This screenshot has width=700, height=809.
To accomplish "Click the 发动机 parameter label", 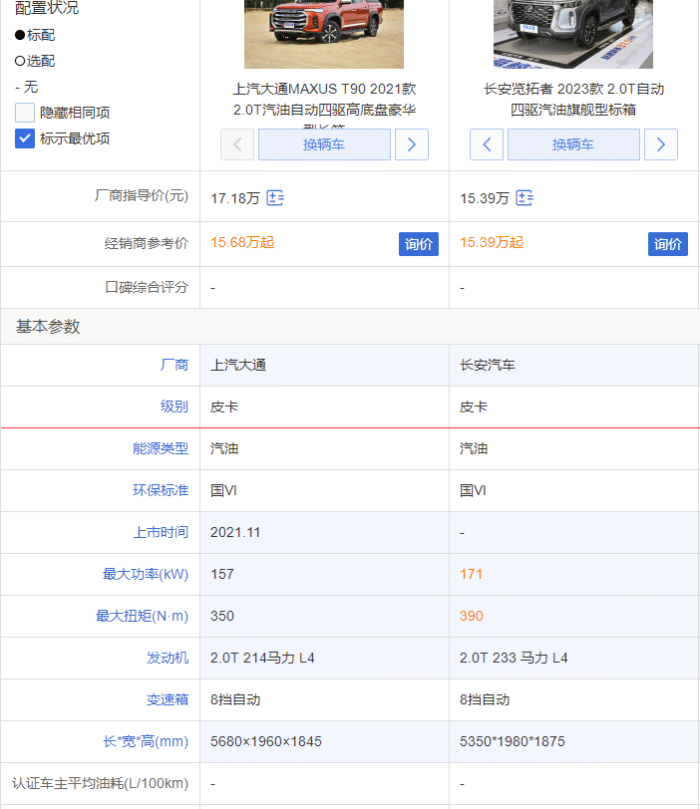I will click(168, 658).
